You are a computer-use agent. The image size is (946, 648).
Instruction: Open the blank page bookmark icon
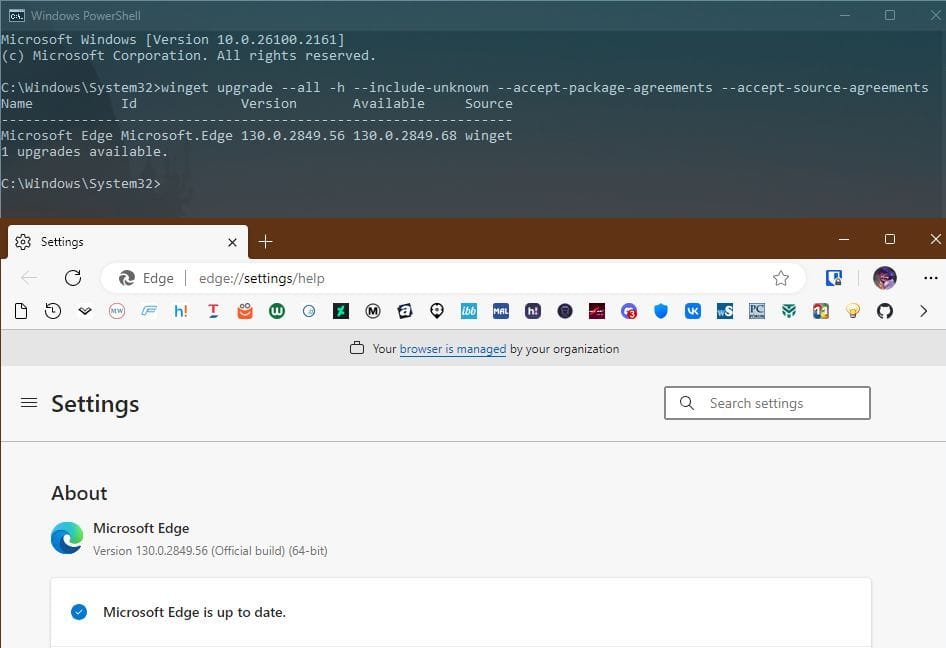[x=21, y=311]
